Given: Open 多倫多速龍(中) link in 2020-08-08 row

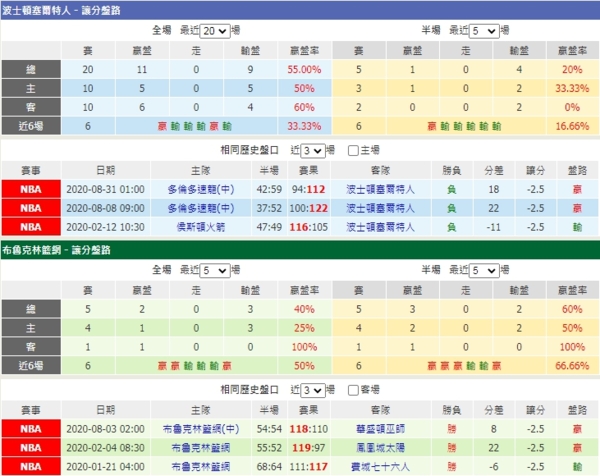Looking at the screenshot, I should (x=201, y=208).
